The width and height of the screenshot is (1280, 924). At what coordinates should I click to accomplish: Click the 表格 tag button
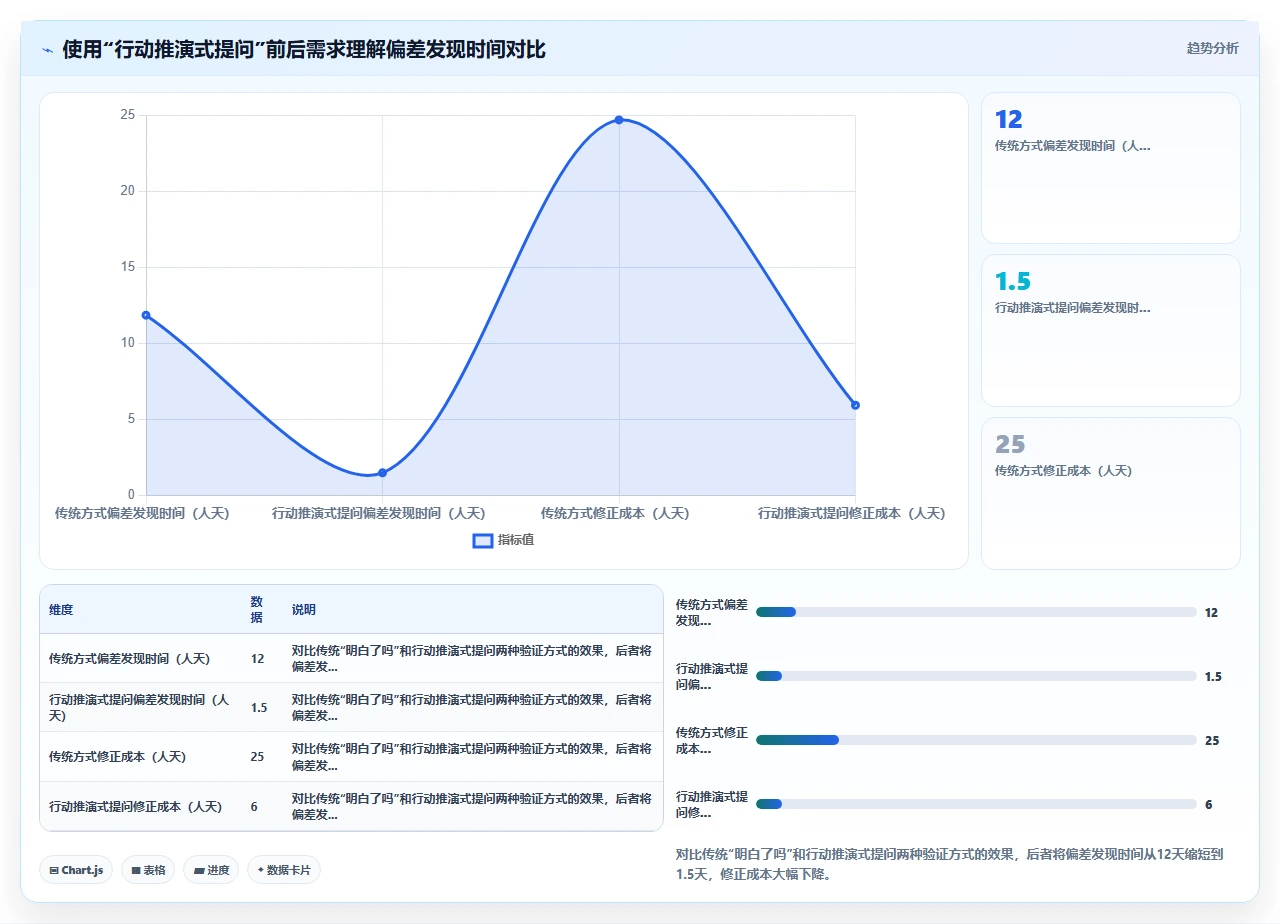[148, 870]
